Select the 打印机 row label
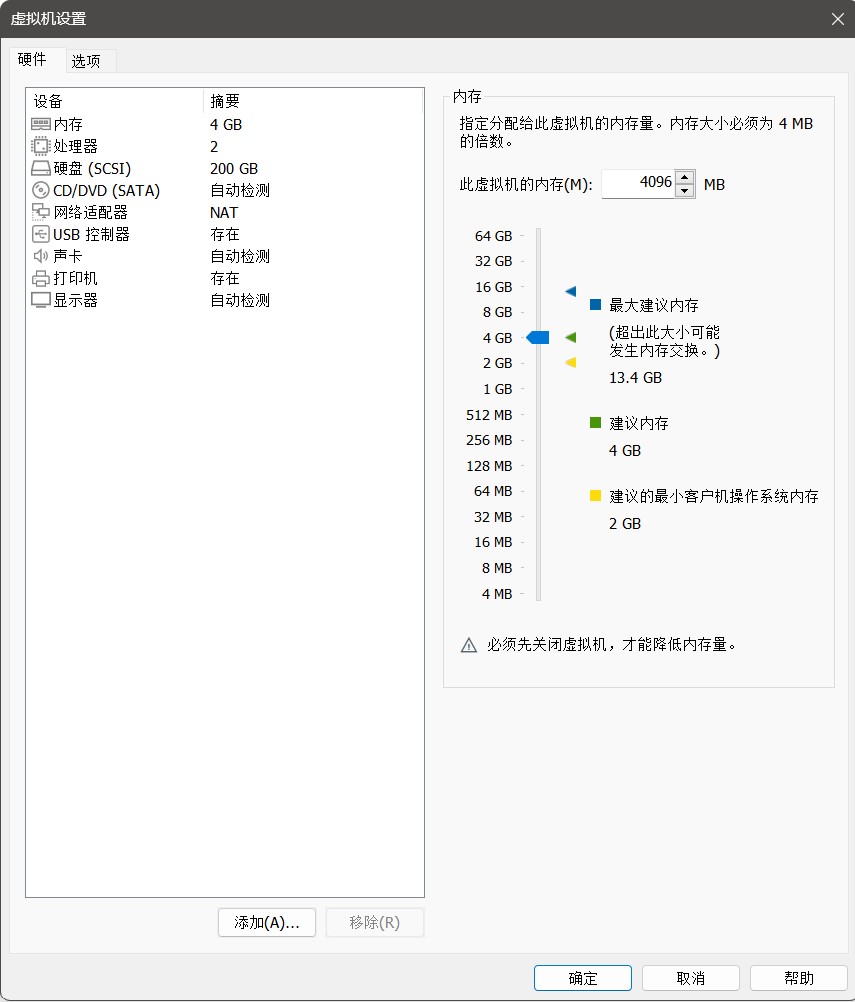The height and width of the screenshot is (1002, 855). click(75, 279)
